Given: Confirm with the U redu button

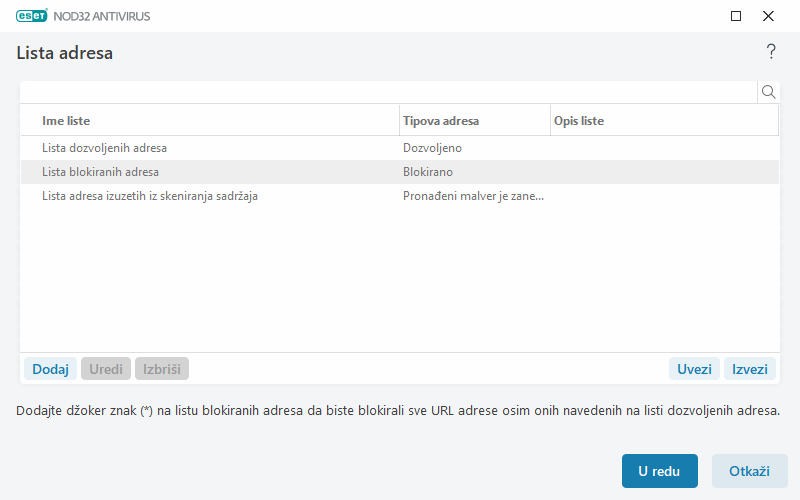Looking at the screenshot, I should 659,471.
